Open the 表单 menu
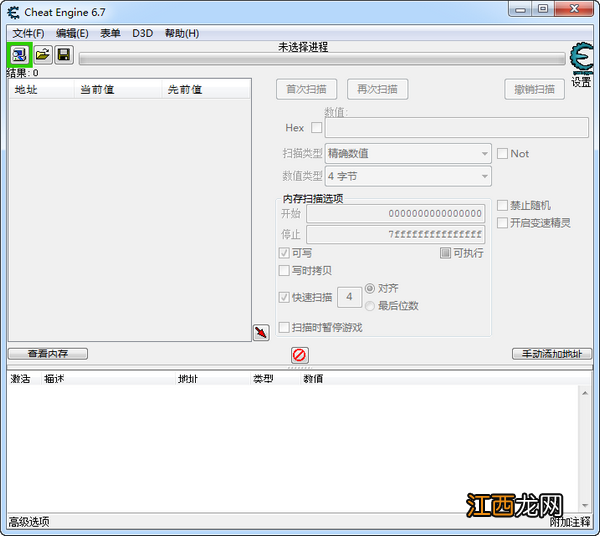600x536 pixels. tap(110, 33)
